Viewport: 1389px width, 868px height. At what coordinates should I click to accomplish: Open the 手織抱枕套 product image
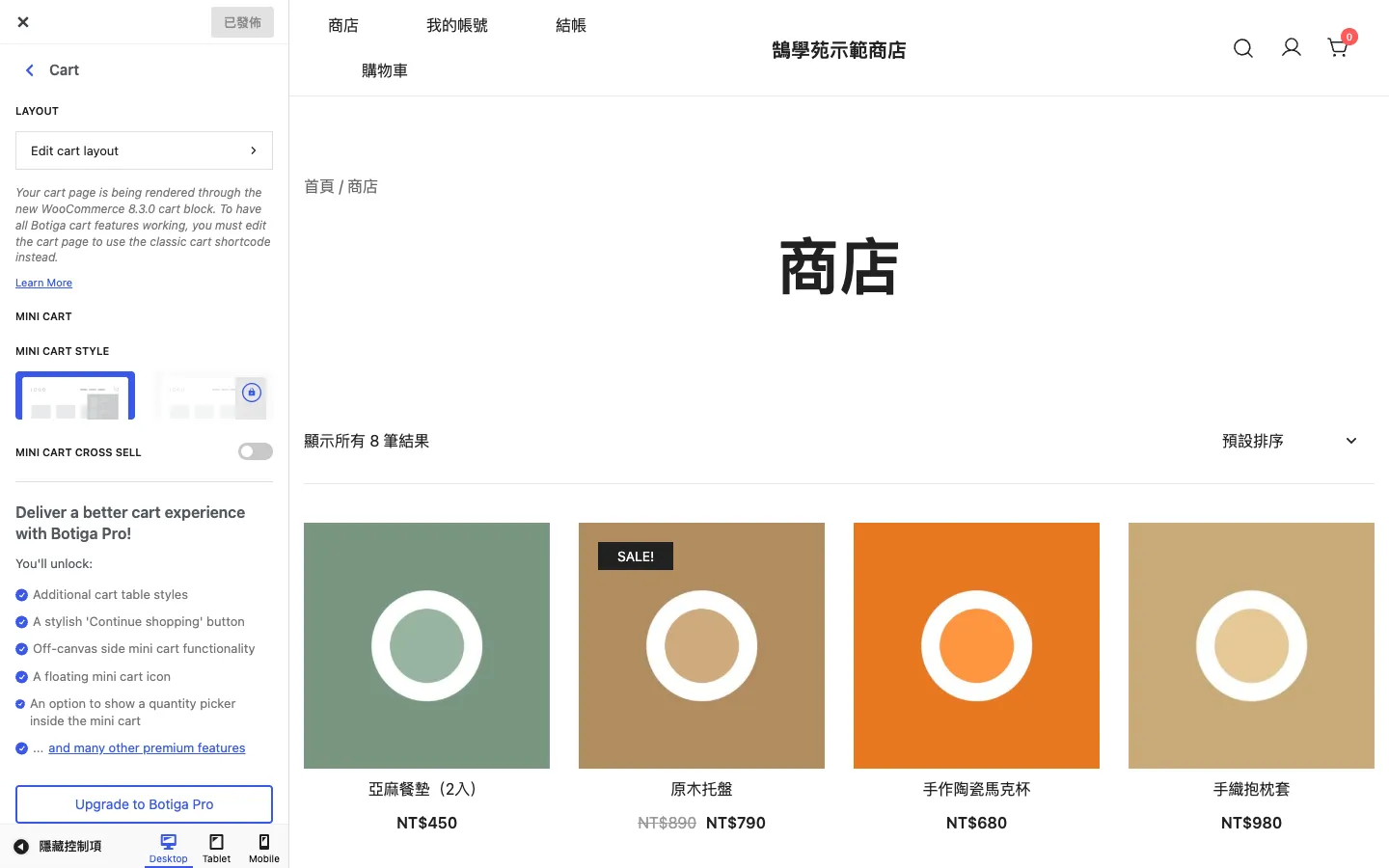1251,645
